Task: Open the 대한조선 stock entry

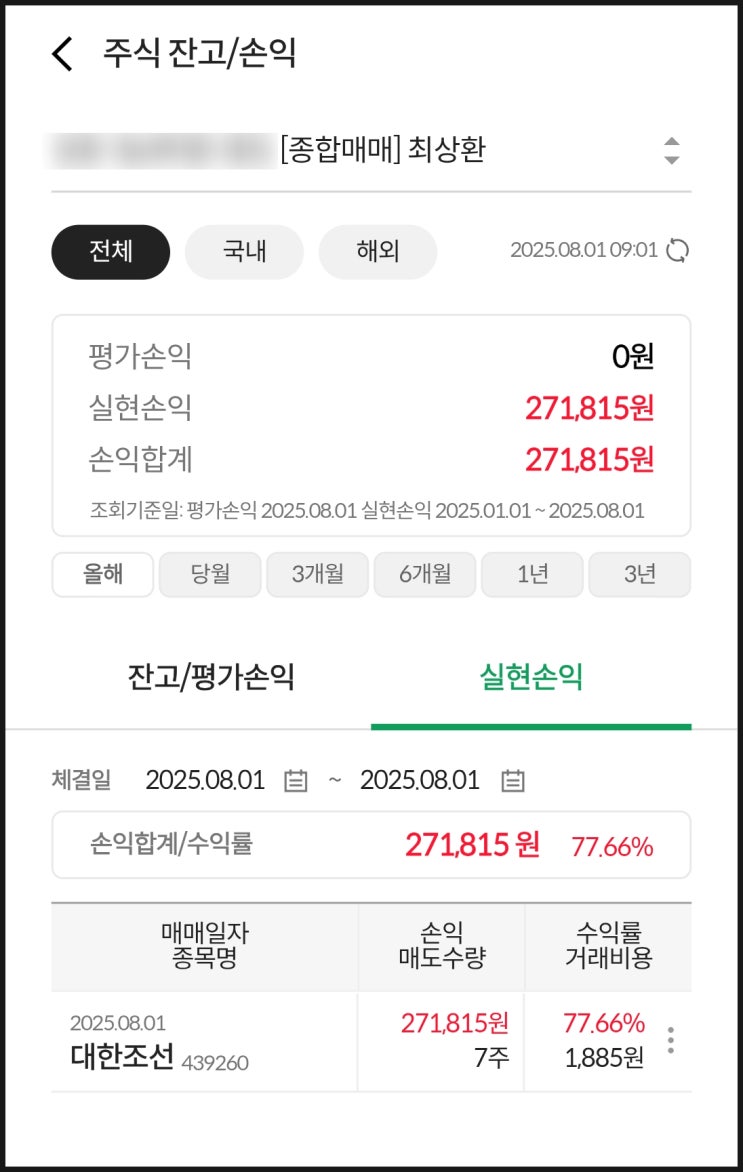Action: click(123, 1055)
